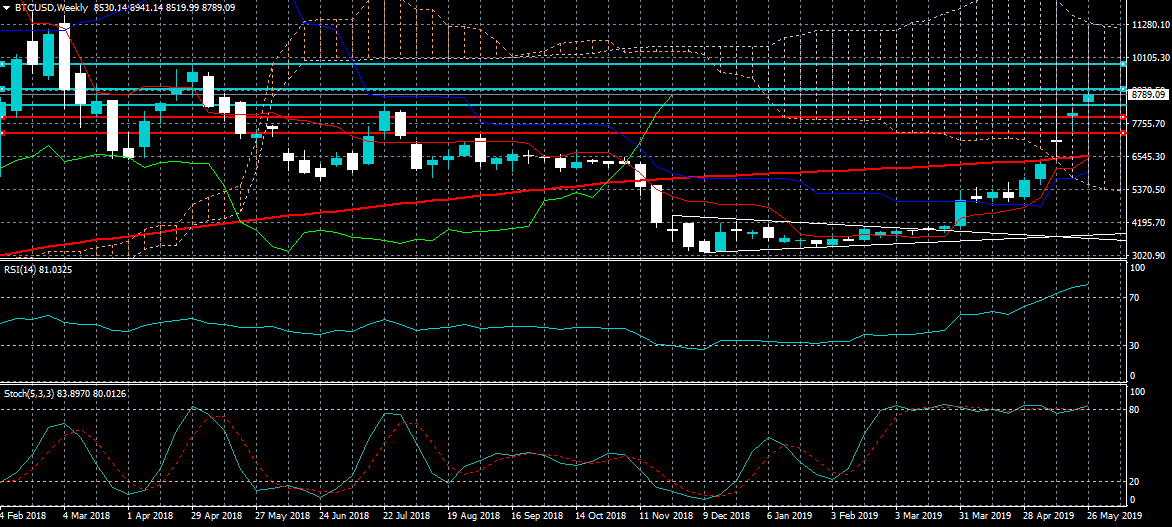Screen dimensions: 1172x527
Task: Click the 16 Sep 2018 date label
Action: [x=537, y=516]
